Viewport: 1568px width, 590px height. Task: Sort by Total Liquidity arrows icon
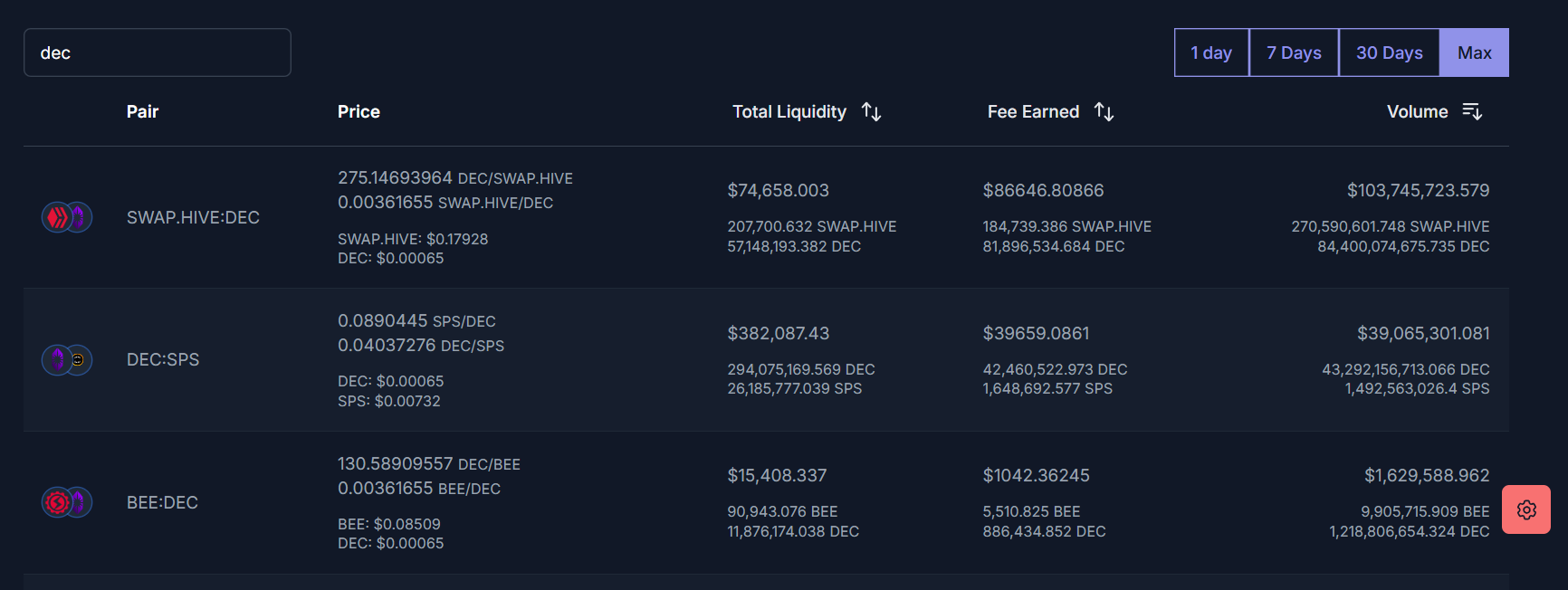[x=871, y=111]
